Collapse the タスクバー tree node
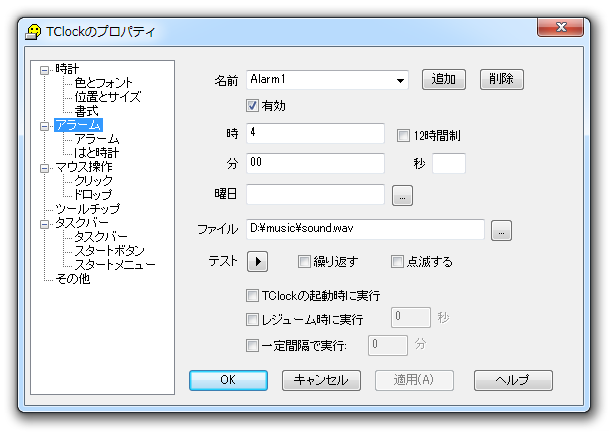This screenshot has width=612, height=434. click(x=44, y=224)
